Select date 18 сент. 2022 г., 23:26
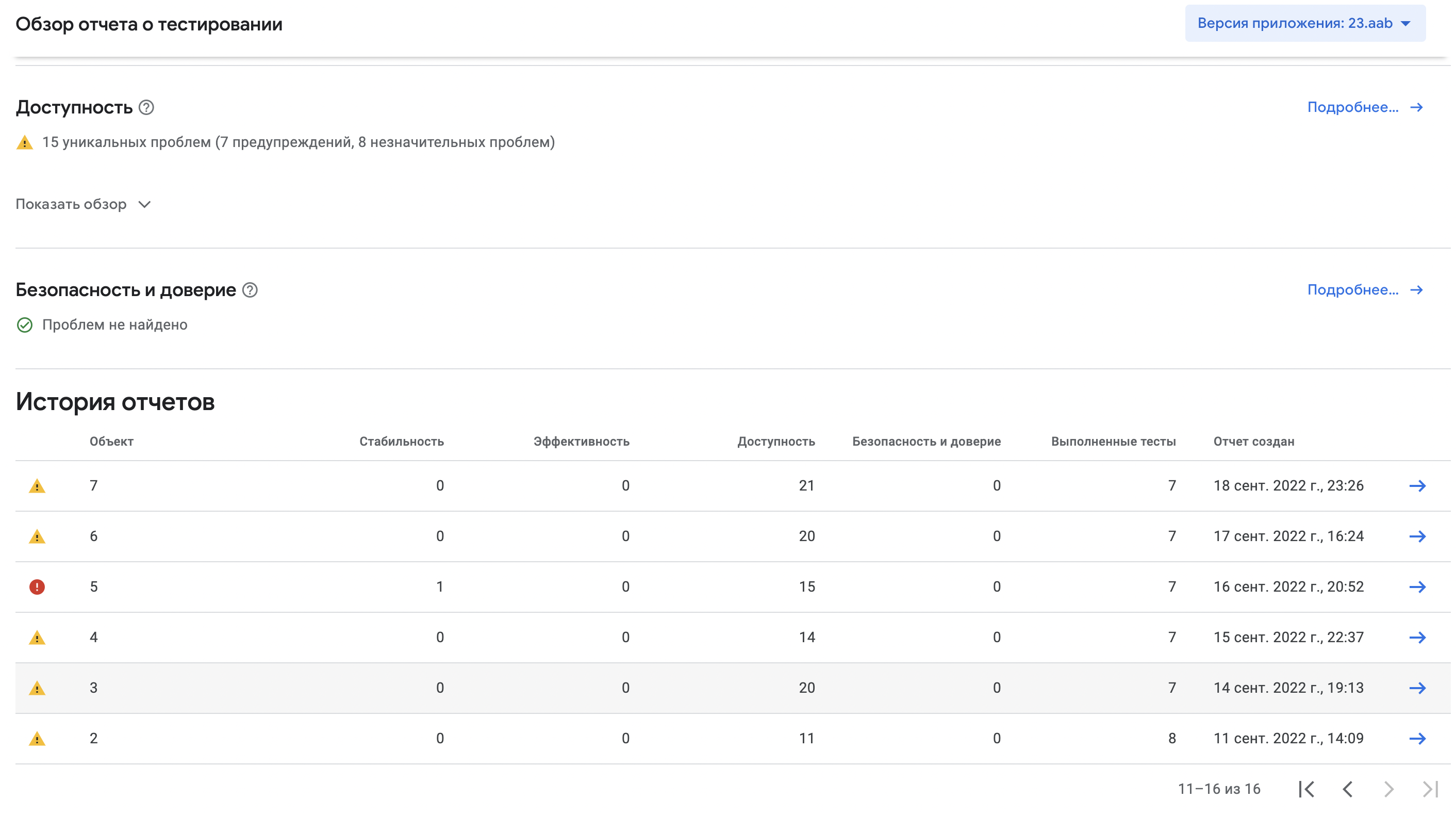The width and height of the screenshot is (1456, 815). [x=1288, y=486]
